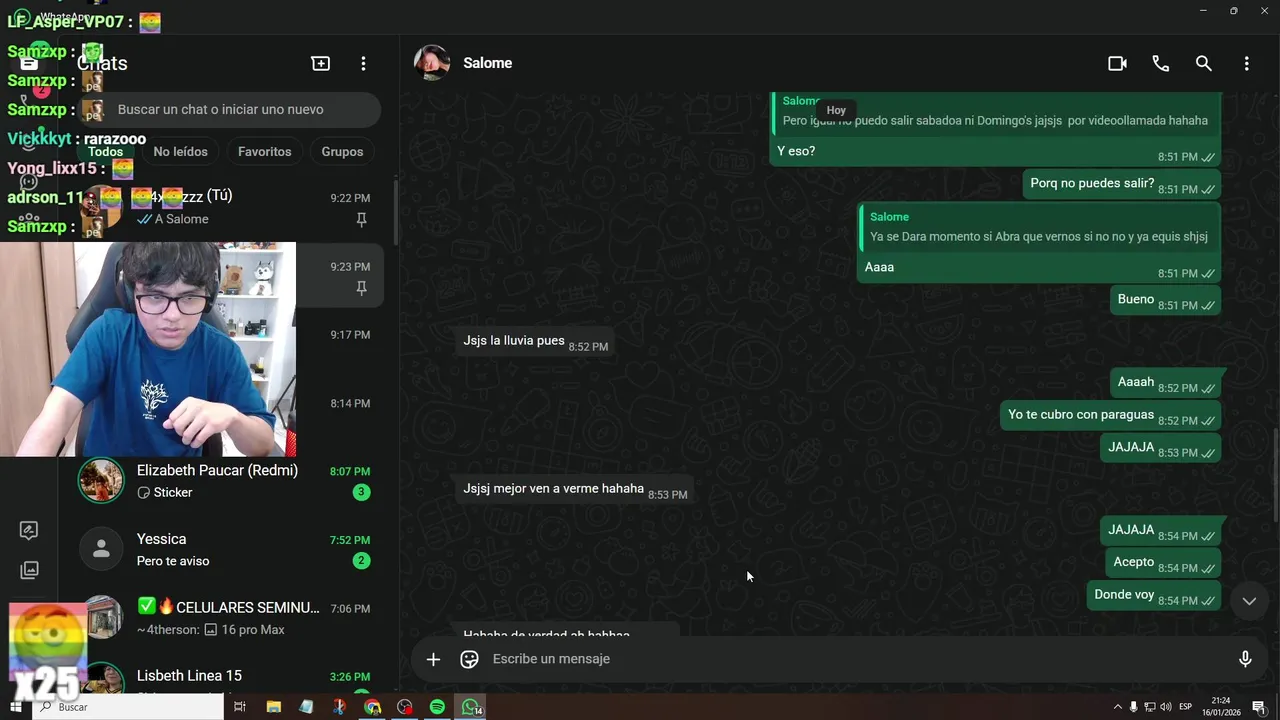Select the 'Todos' chat filter

click(x=105, y=152)
